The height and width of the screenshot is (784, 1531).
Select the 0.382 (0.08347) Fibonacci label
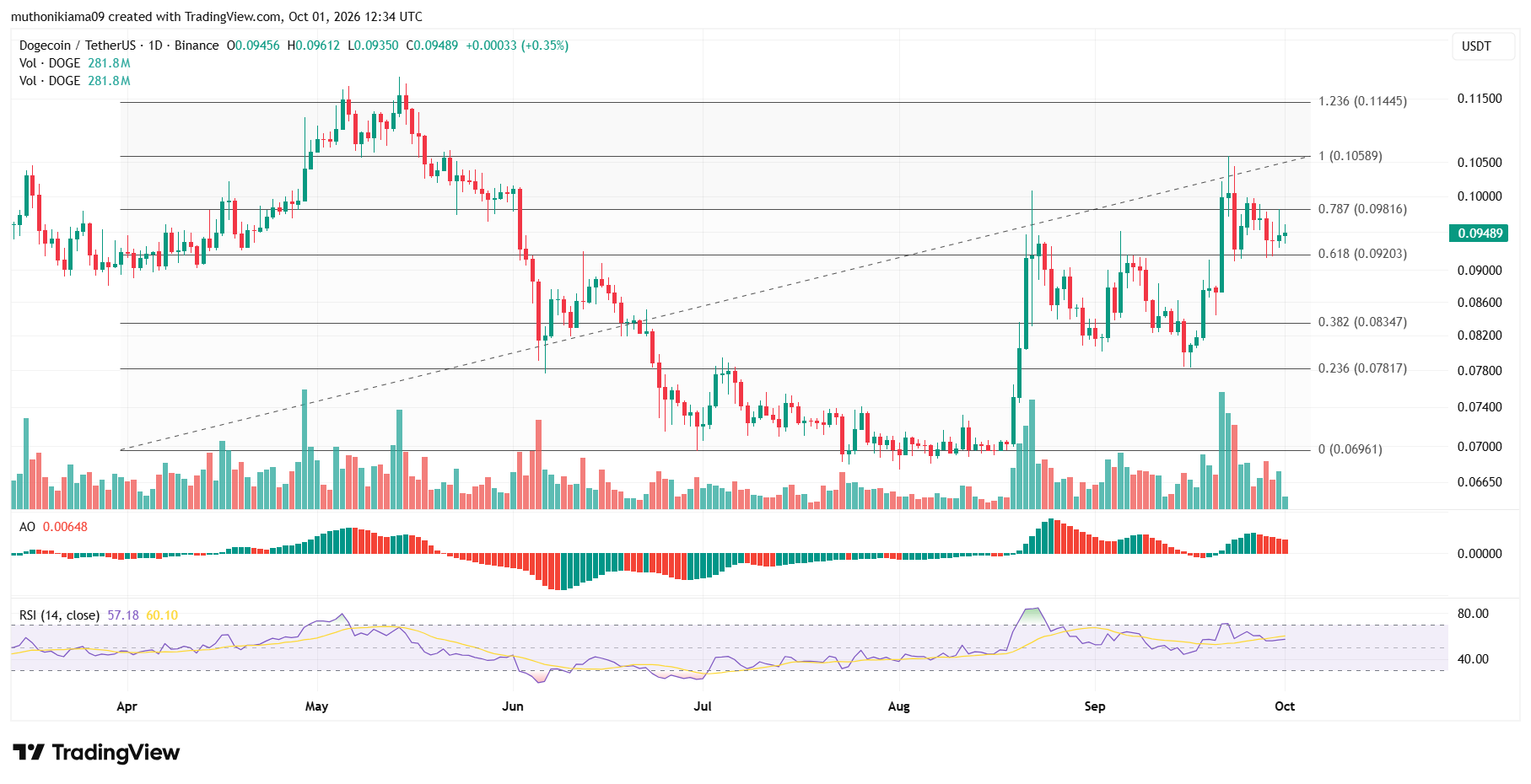tap(1362, 322)
